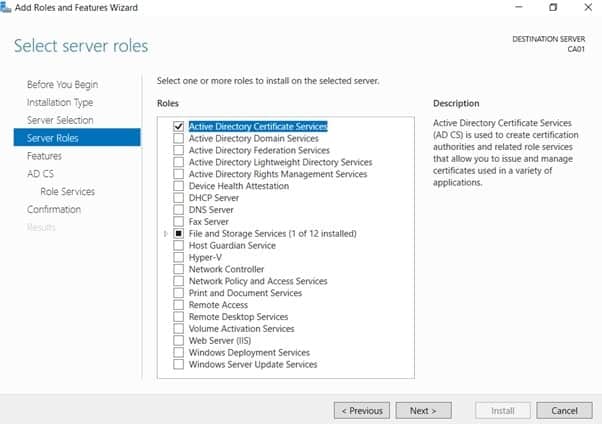602x424 pixels.
Task: Open the Features page in sidebar
Action: point(44,156)
